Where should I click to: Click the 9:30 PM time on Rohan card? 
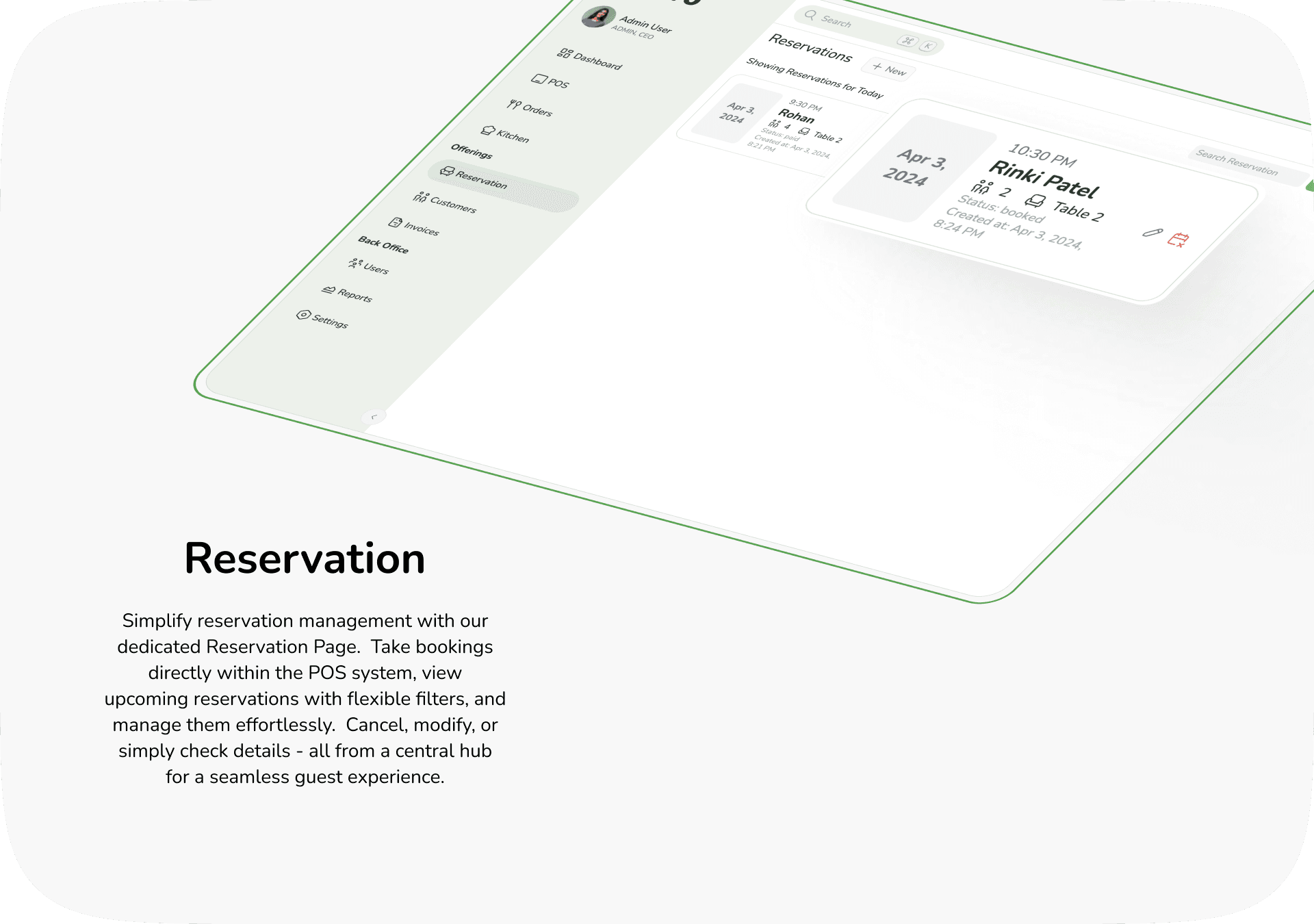point(806,105)
